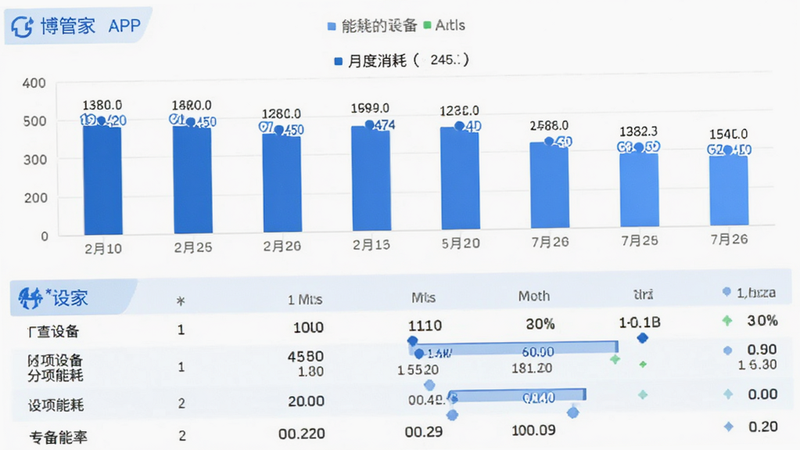Click the circle icon beside 0.90

click(x=728, y=351)
